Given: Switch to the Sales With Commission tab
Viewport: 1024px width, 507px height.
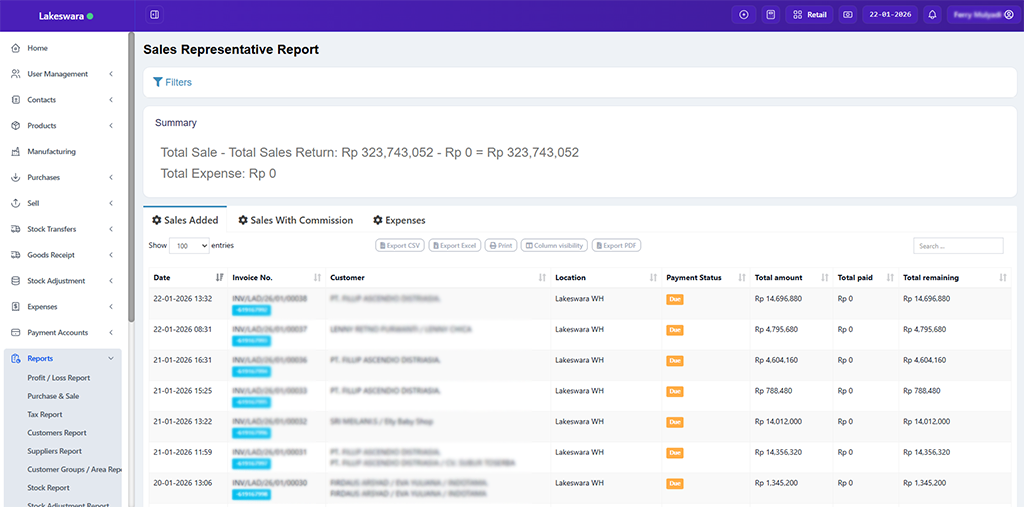Looking at the screenshot, I should point(295,220).
